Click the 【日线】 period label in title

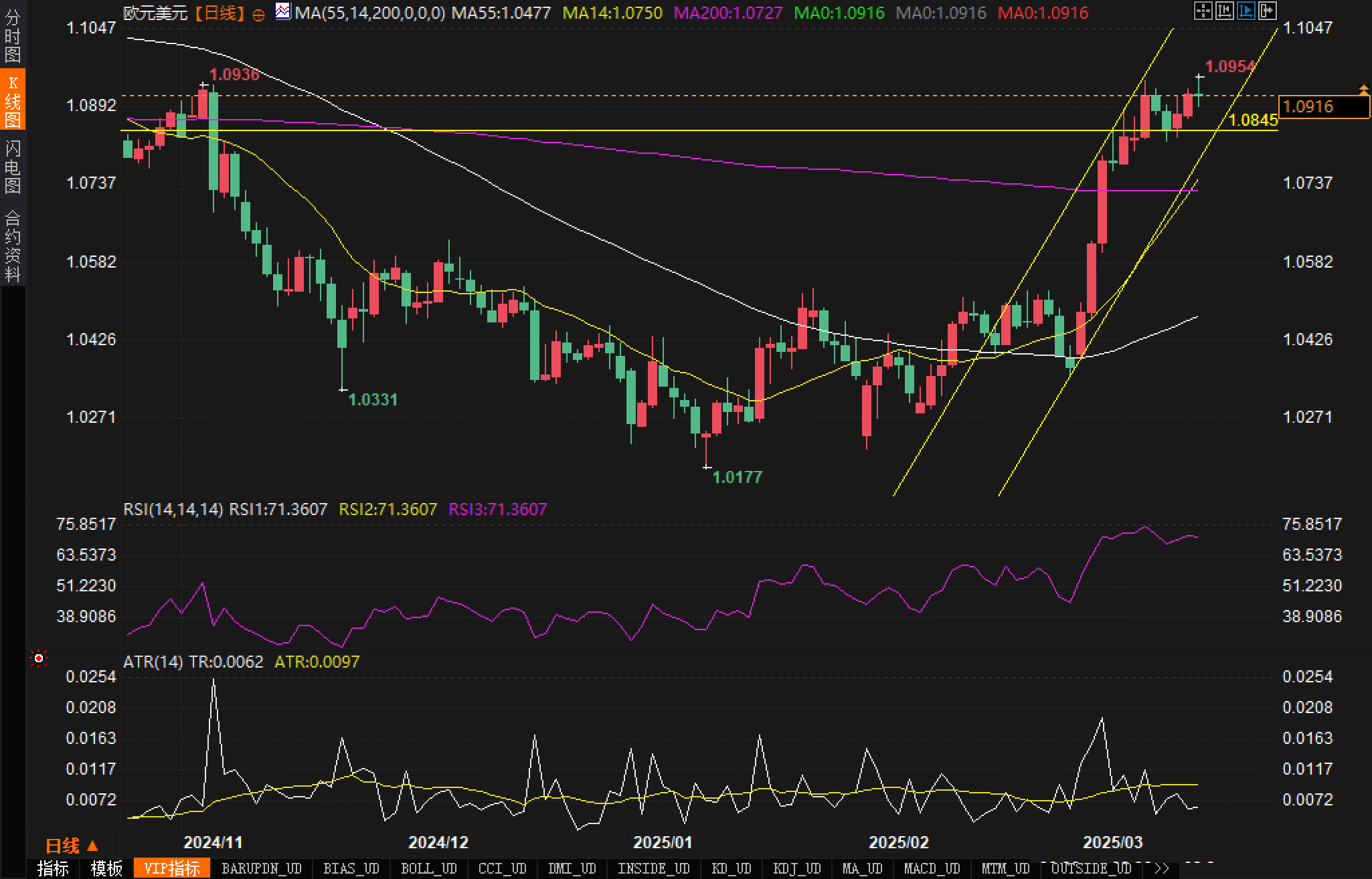(220, 13)
